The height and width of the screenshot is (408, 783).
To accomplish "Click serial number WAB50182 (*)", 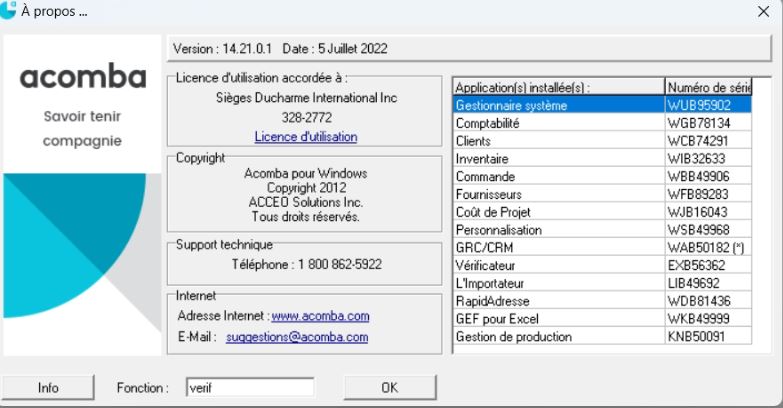I will 706,248.
